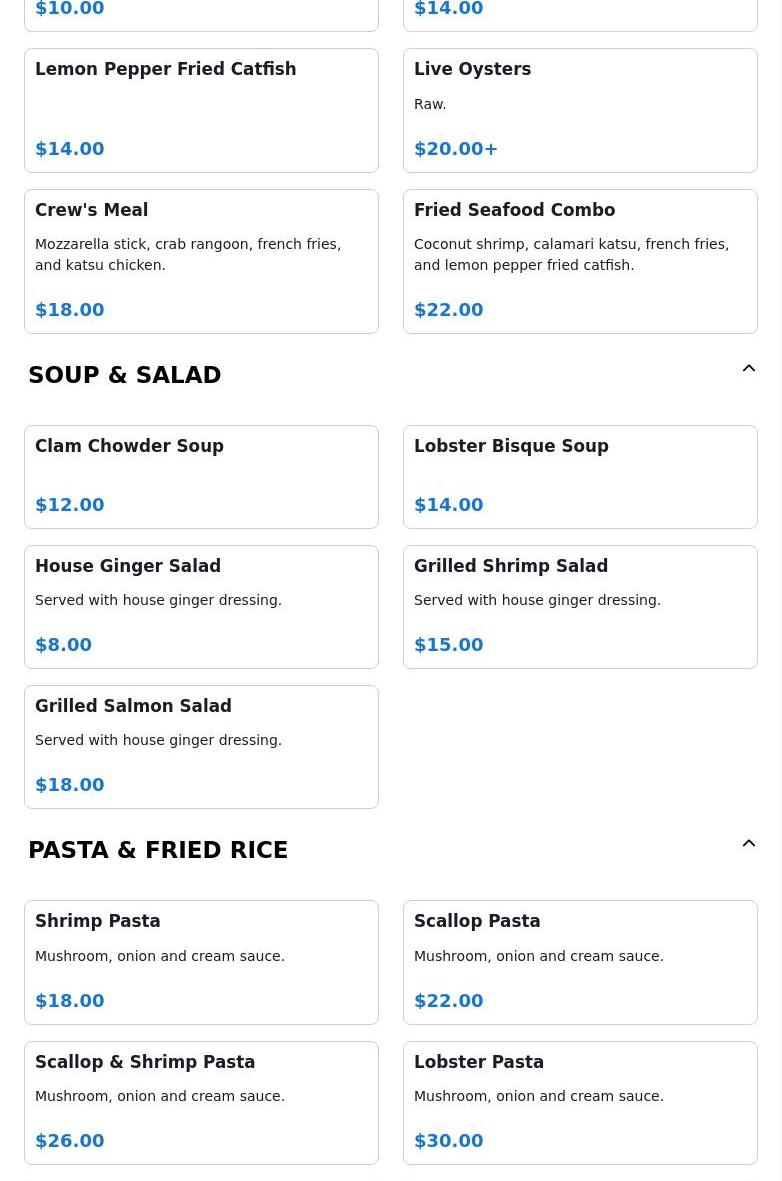Select Clam Chowder Soup

click(x=201, y=476)
